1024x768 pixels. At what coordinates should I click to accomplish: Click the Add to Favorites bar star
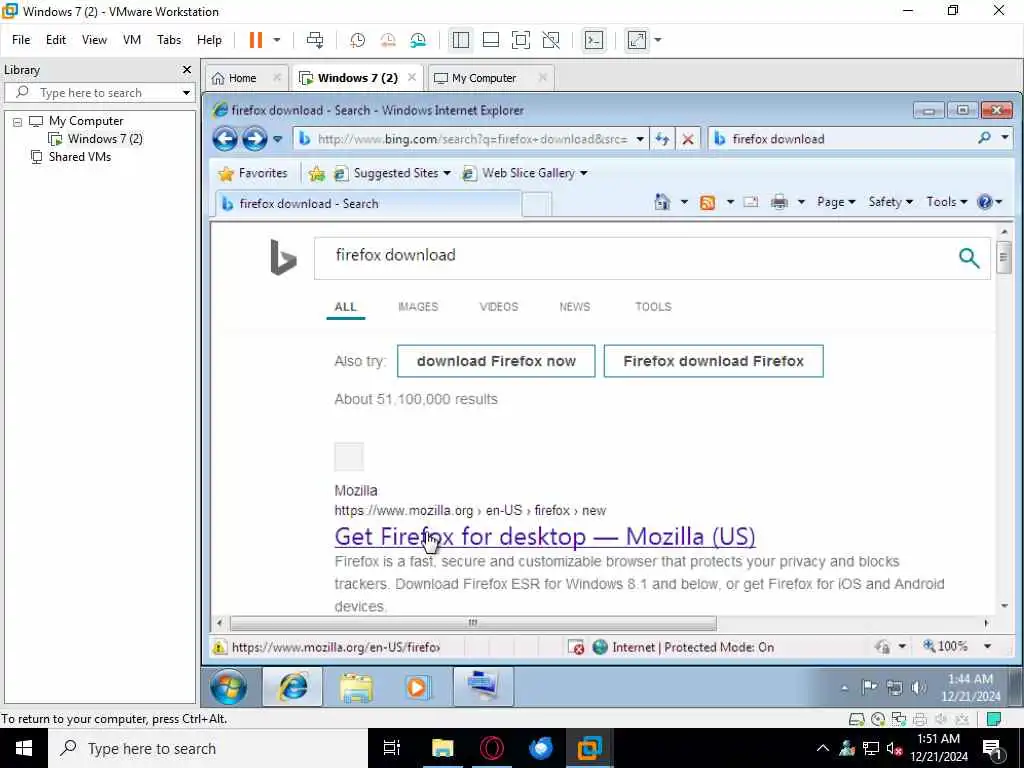pos(317,173)
